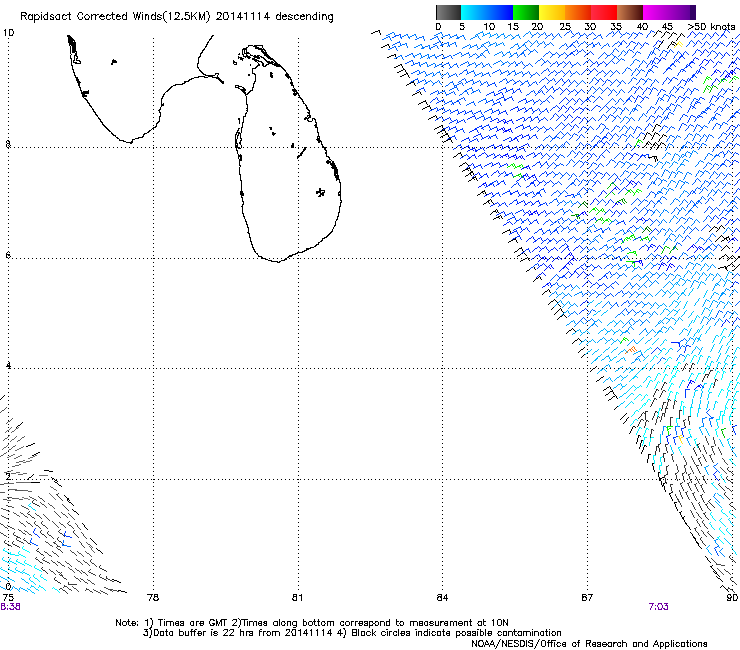Click the longitude label '90' on bottom axis

pos(732,598)
